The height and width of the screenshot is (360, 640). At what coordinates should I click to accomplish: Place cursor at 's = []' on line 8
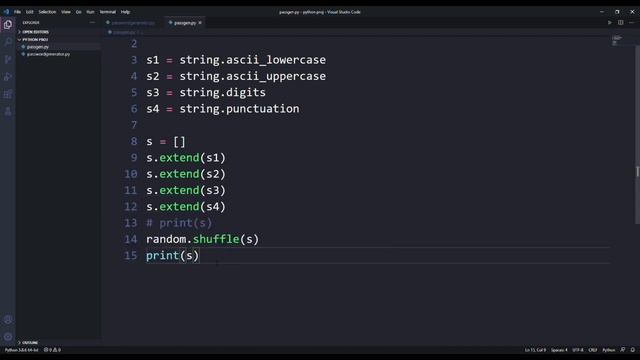pos(166,142)
